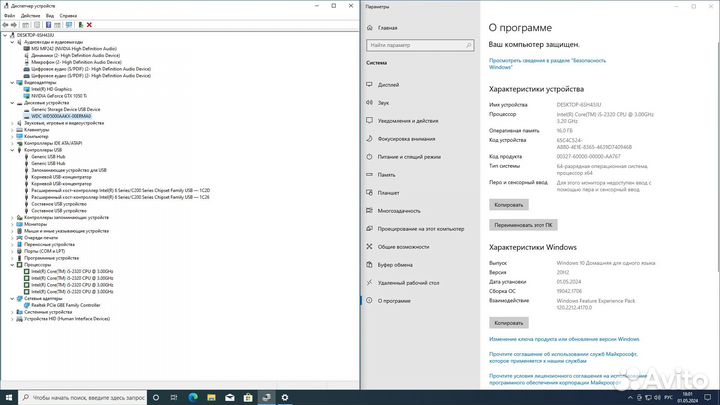Open Фокусировка внимания settings

point(406,139)
